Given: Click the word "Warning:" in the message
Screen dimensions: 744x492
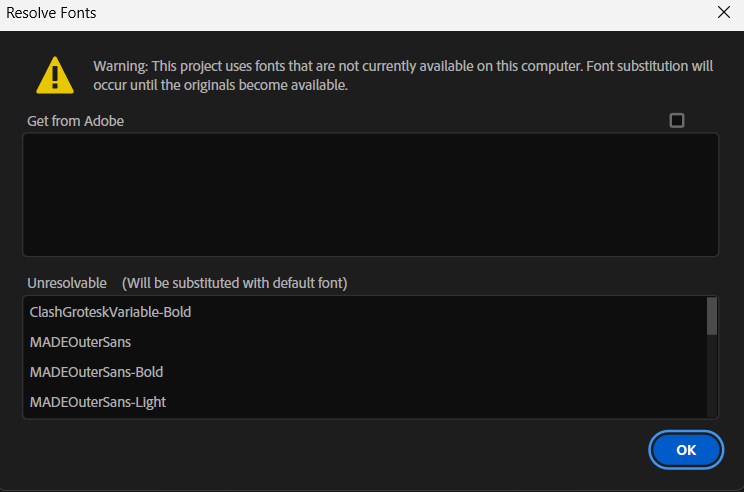Looking at the screenshot, I should click(x=120, y=66).
